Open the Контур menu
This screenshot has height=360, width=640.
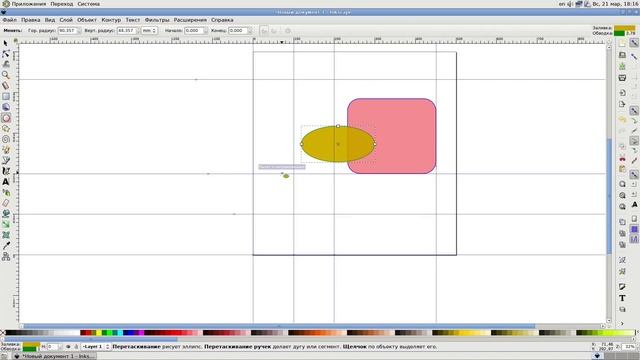(111, 20)
